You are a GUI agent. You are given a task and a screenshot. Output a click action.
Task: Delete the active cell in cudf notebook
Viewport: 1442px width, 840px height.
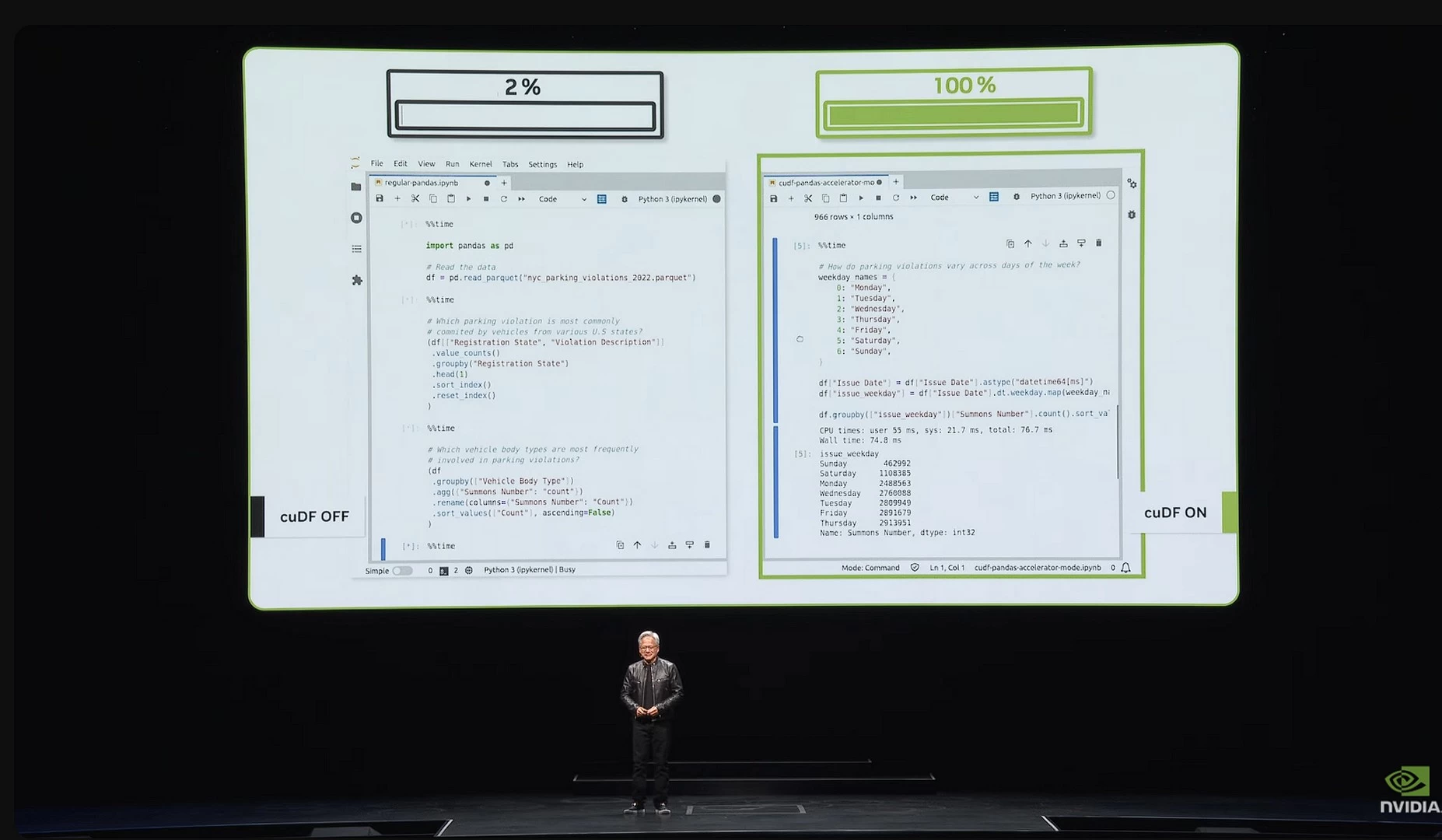[1099, 243]
